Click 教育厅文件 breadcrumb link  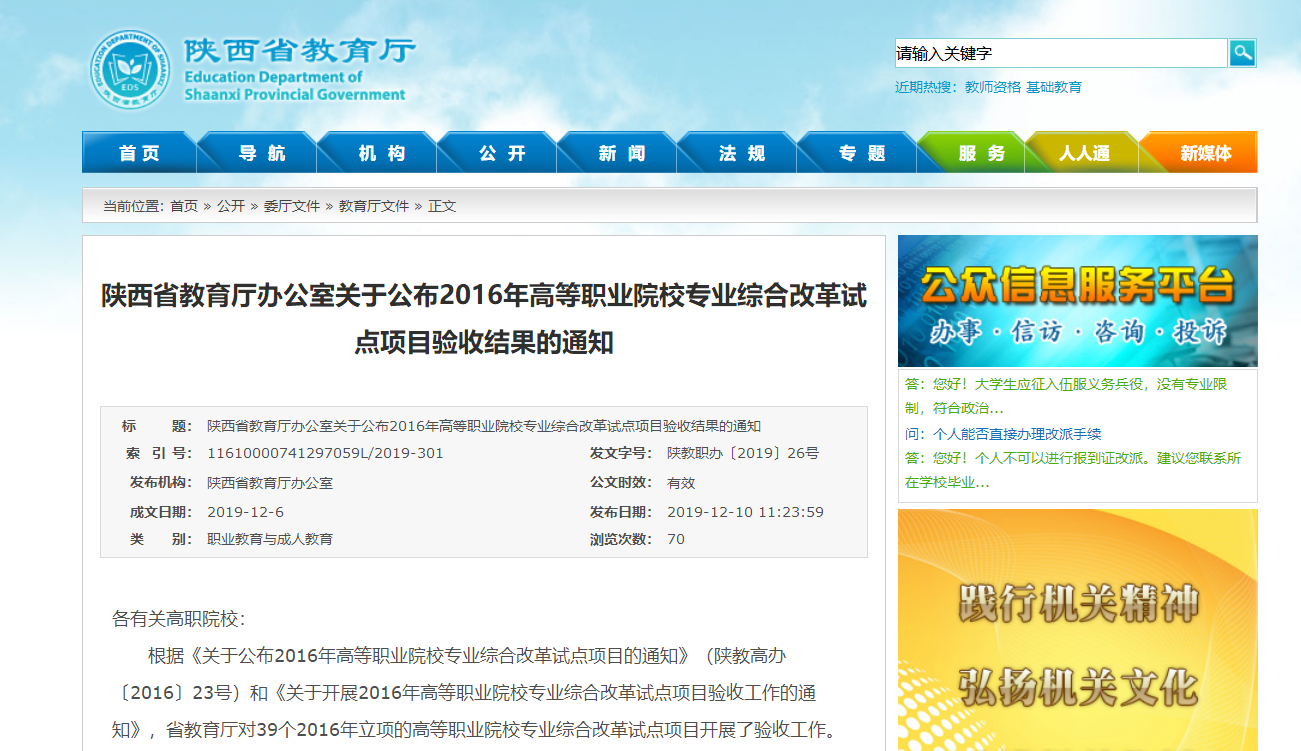pos(374,206)
